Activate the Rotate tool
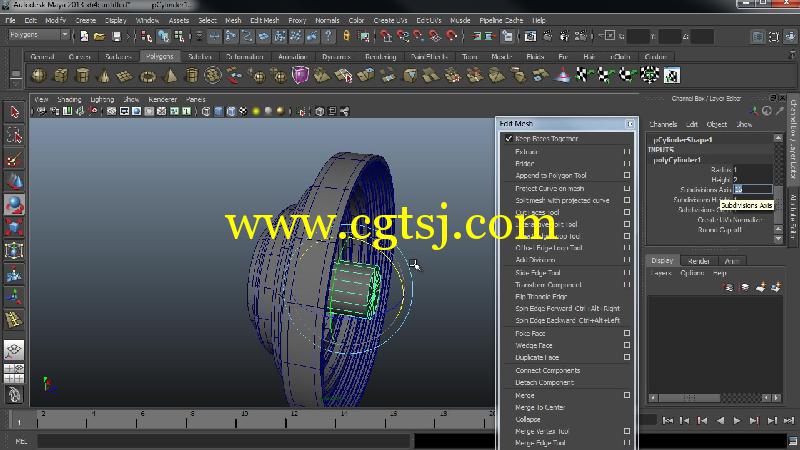Image resolution: width=800 pixels, height=450 pixels. (14, 205)
